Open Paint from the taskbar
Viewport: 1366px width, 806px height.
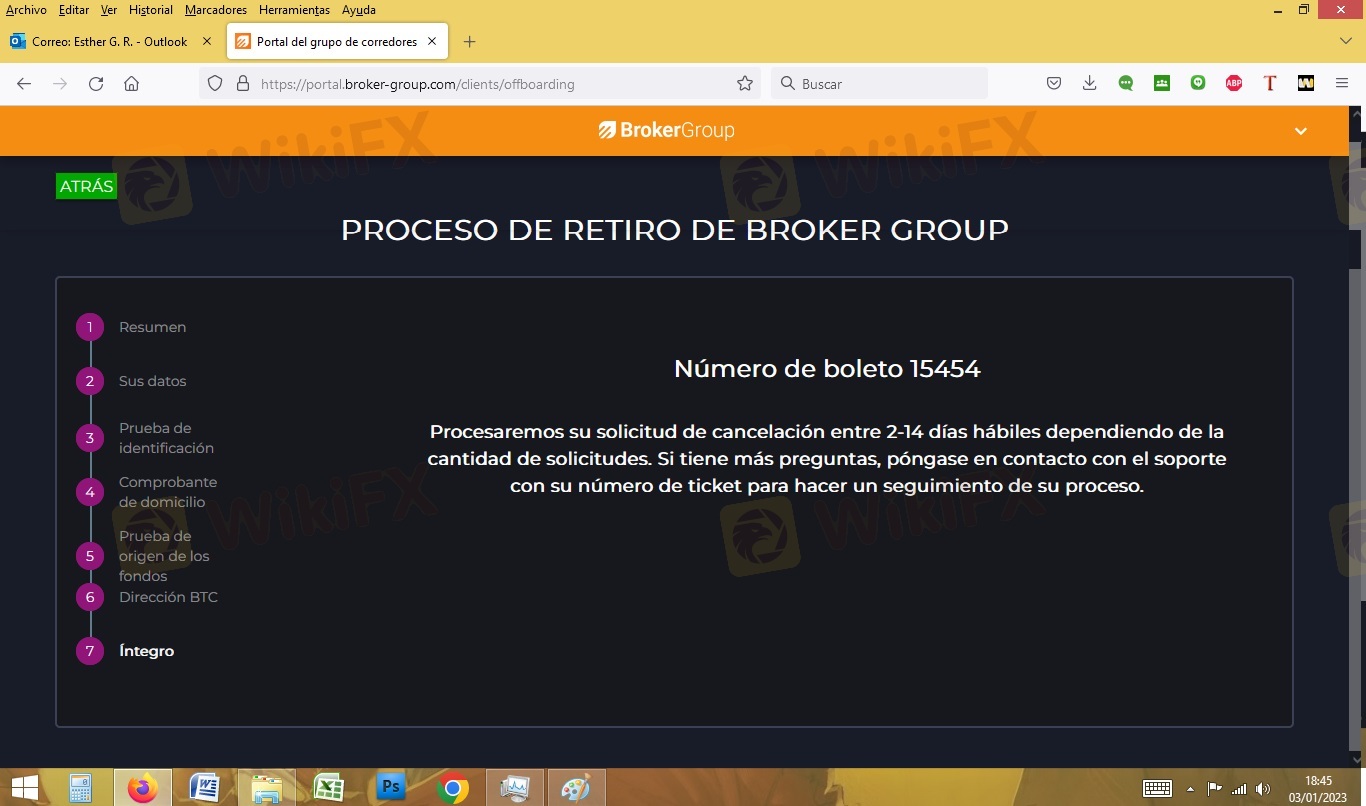click(x=576, y=788)
